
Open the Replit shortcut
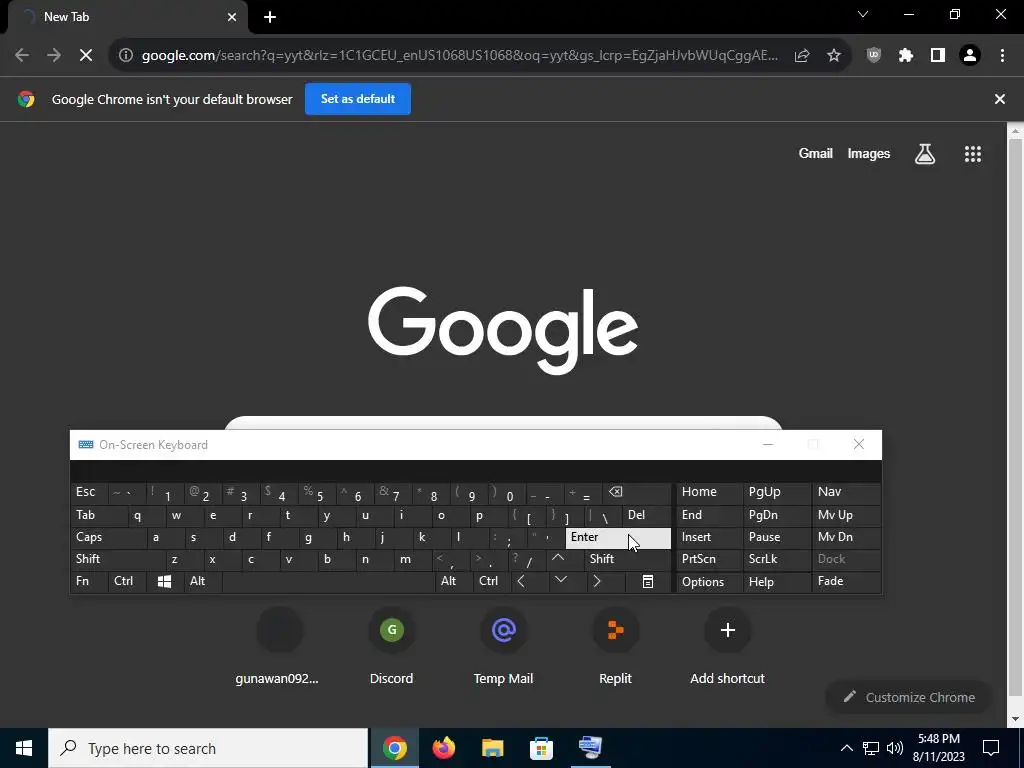click(x=615, y=646)
